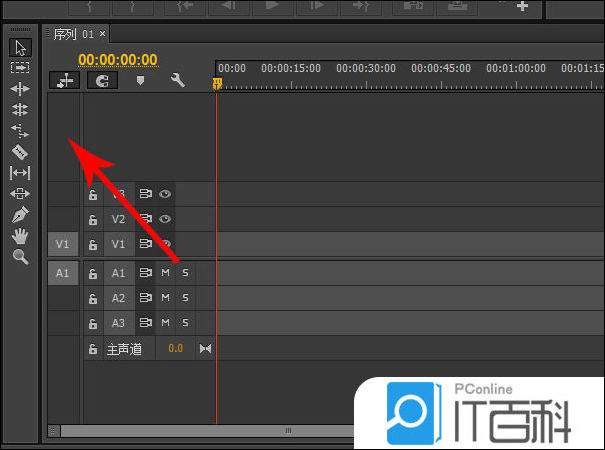
Task: Close the 序列 01 tab
Action: (x=103, y=34)
